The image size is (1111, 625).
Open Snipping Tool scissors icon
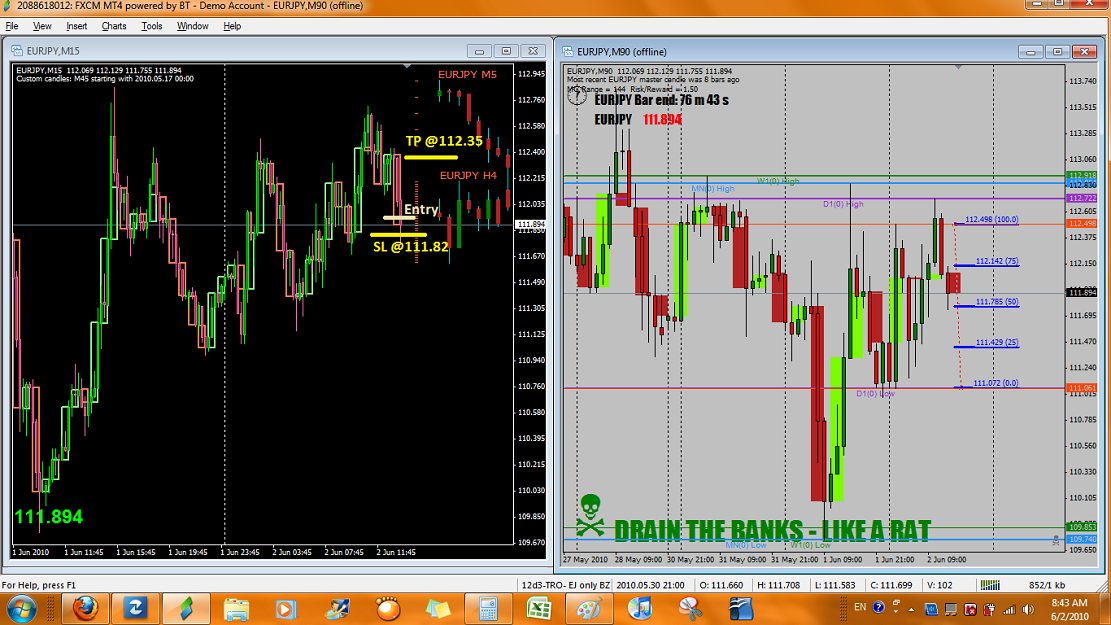(690, 609)
